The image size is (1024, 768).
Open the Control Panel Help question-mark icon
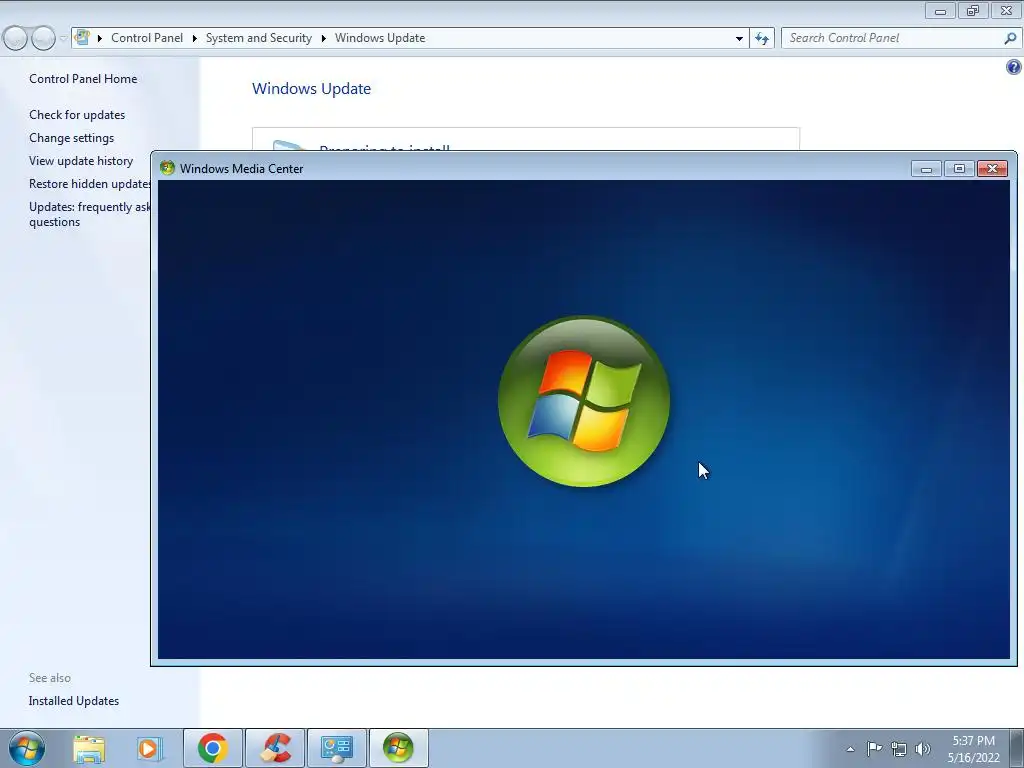coord(1014,67)
